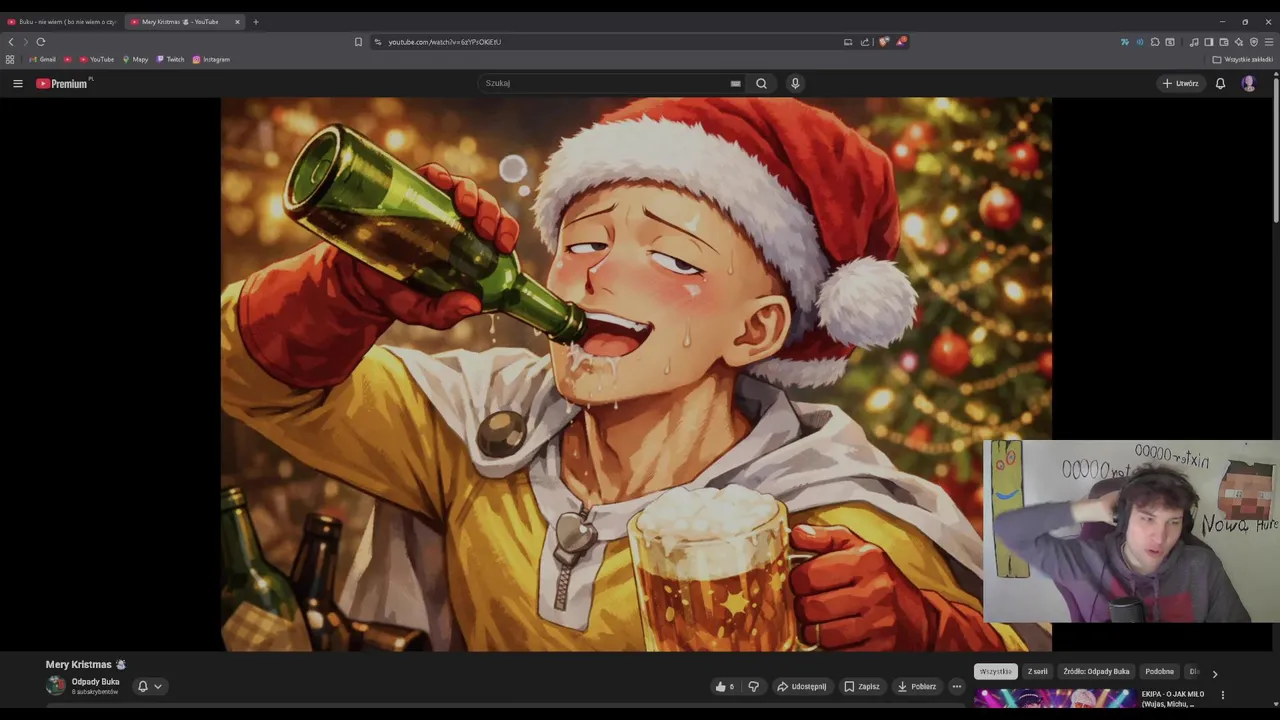Click the youtube.com address bar URL
Screen dimensions: 1280x720
(445, 42)
